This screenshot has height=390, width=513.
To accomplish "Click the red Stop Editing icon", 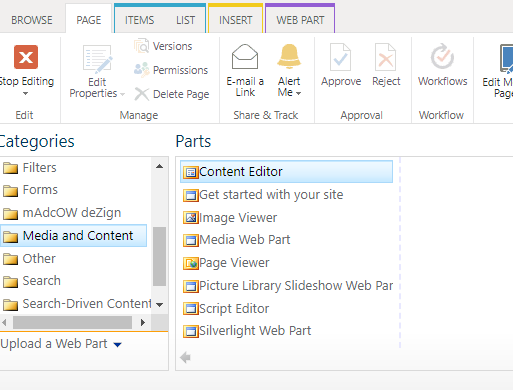I will click(26, 57).
